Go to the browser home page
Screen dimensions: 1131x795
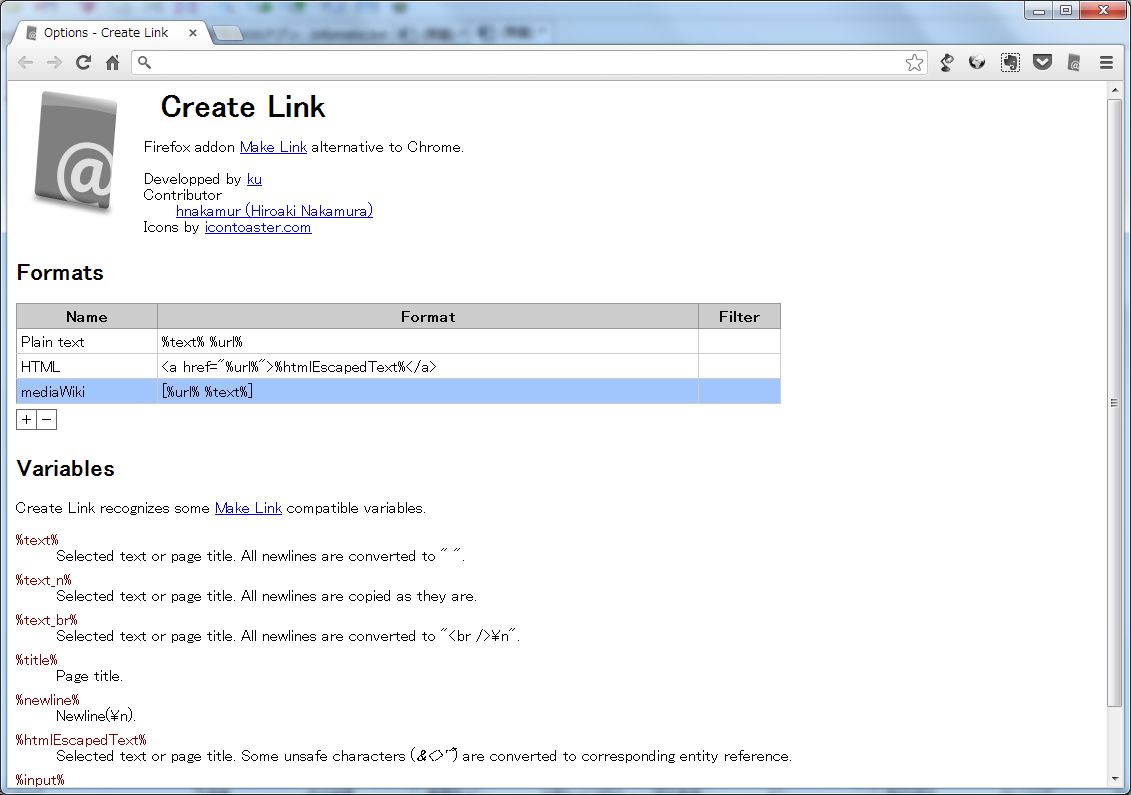point(113,63)
